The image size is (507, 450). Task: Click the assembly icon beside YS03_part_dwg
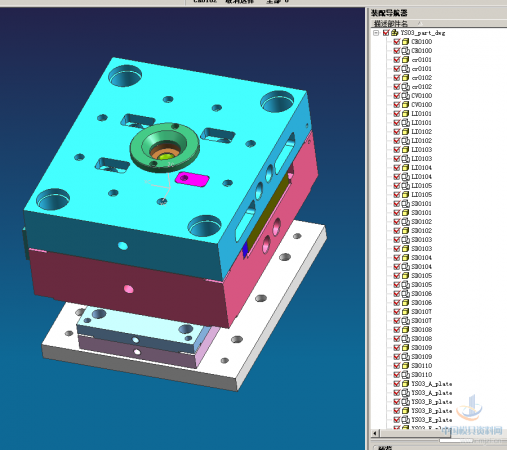[395, 33]
